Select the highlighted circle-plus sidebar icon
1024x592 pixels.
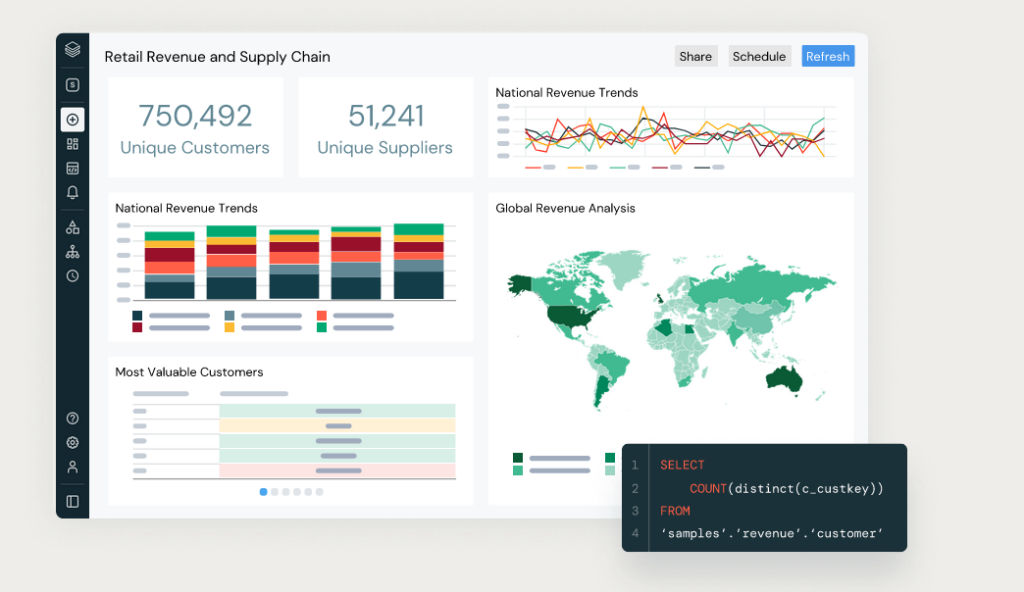(x=72, y=119)
